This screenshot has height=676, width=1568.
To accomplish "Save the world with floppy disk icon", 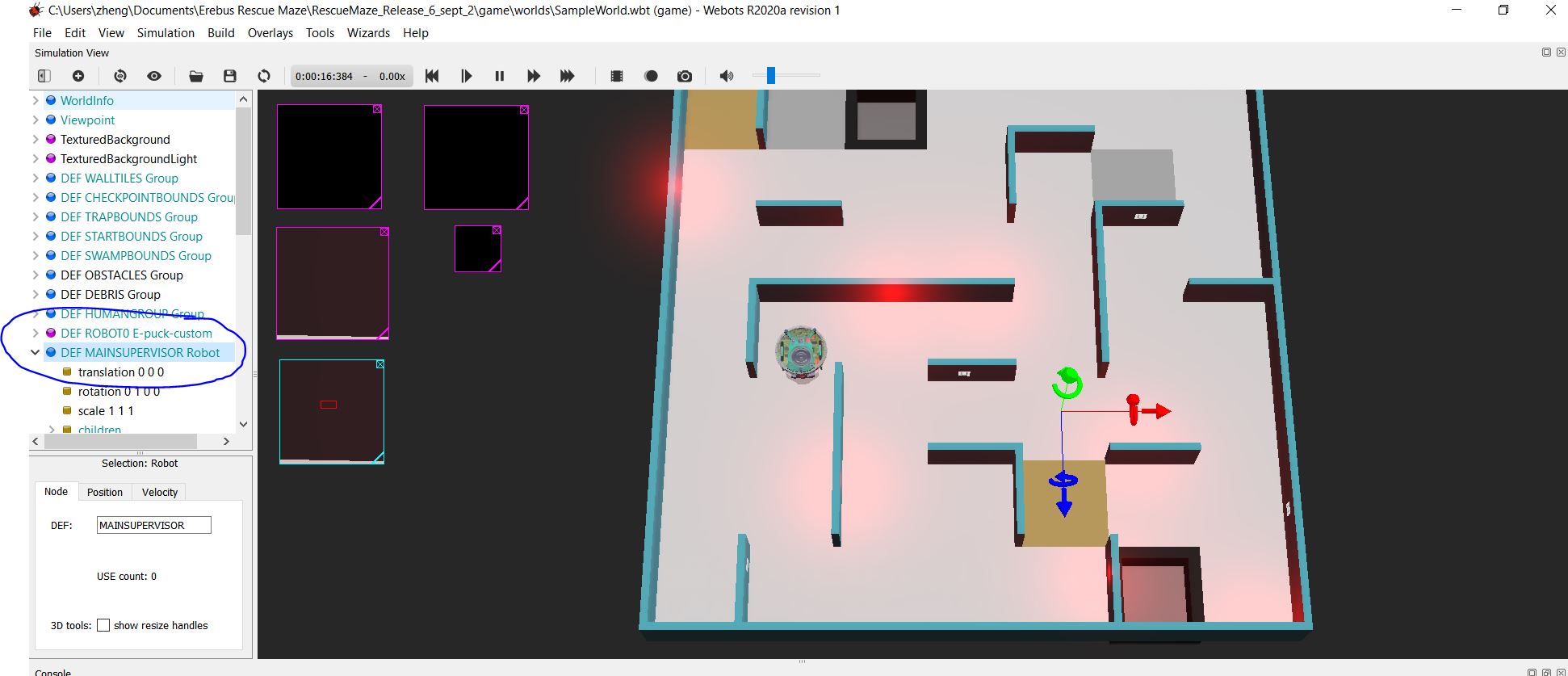I will 230,76.
